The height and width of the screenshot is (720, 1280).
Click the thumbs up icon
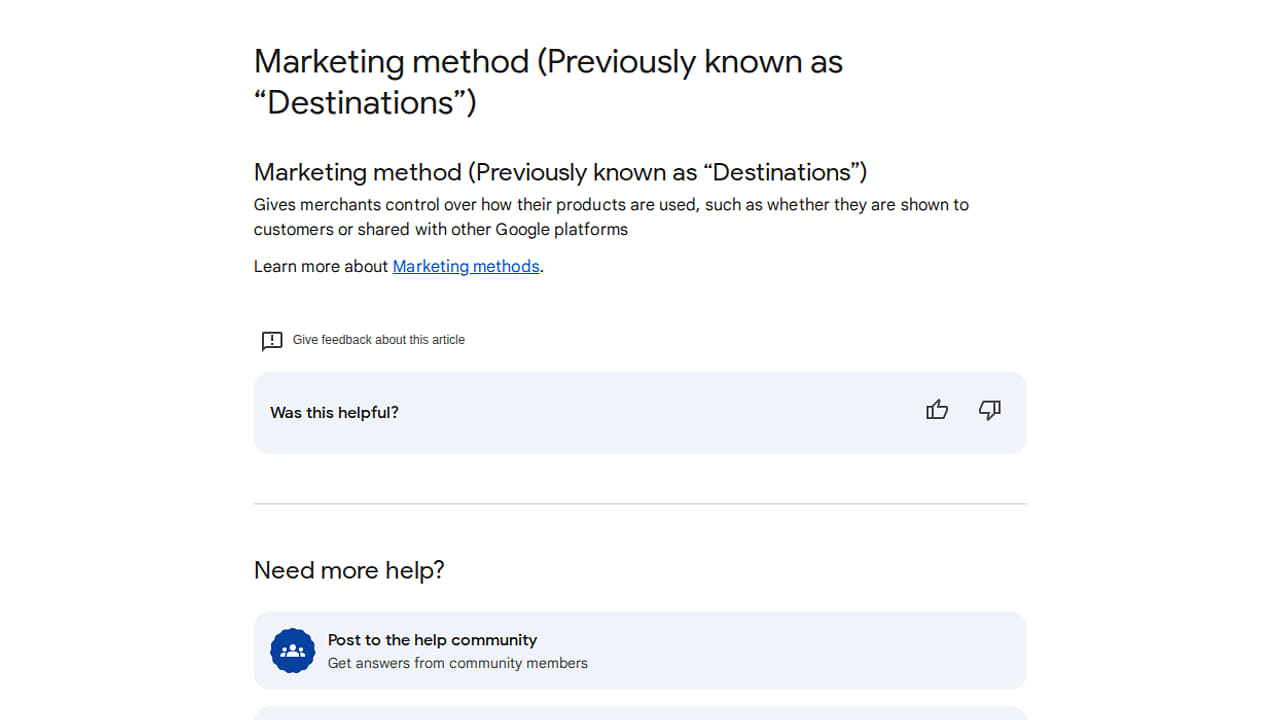coord(937,410)
